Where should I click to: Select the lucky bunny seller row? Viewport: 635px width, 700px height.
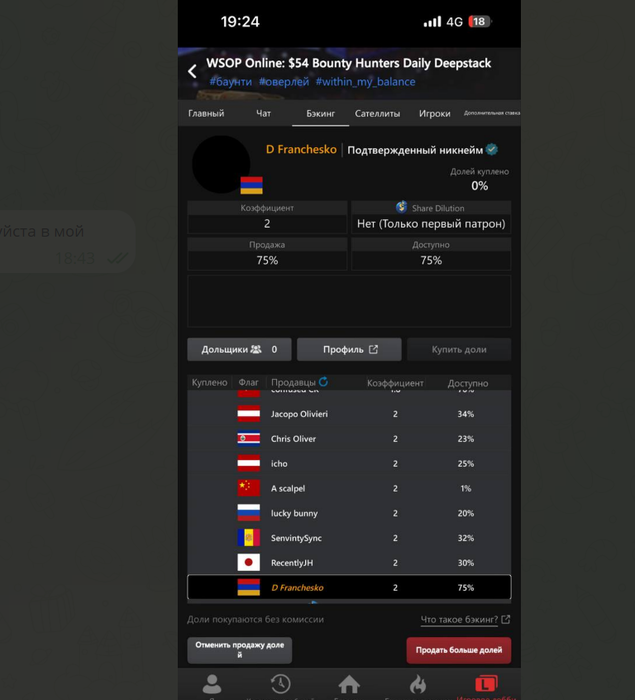[x=349, y=513]
